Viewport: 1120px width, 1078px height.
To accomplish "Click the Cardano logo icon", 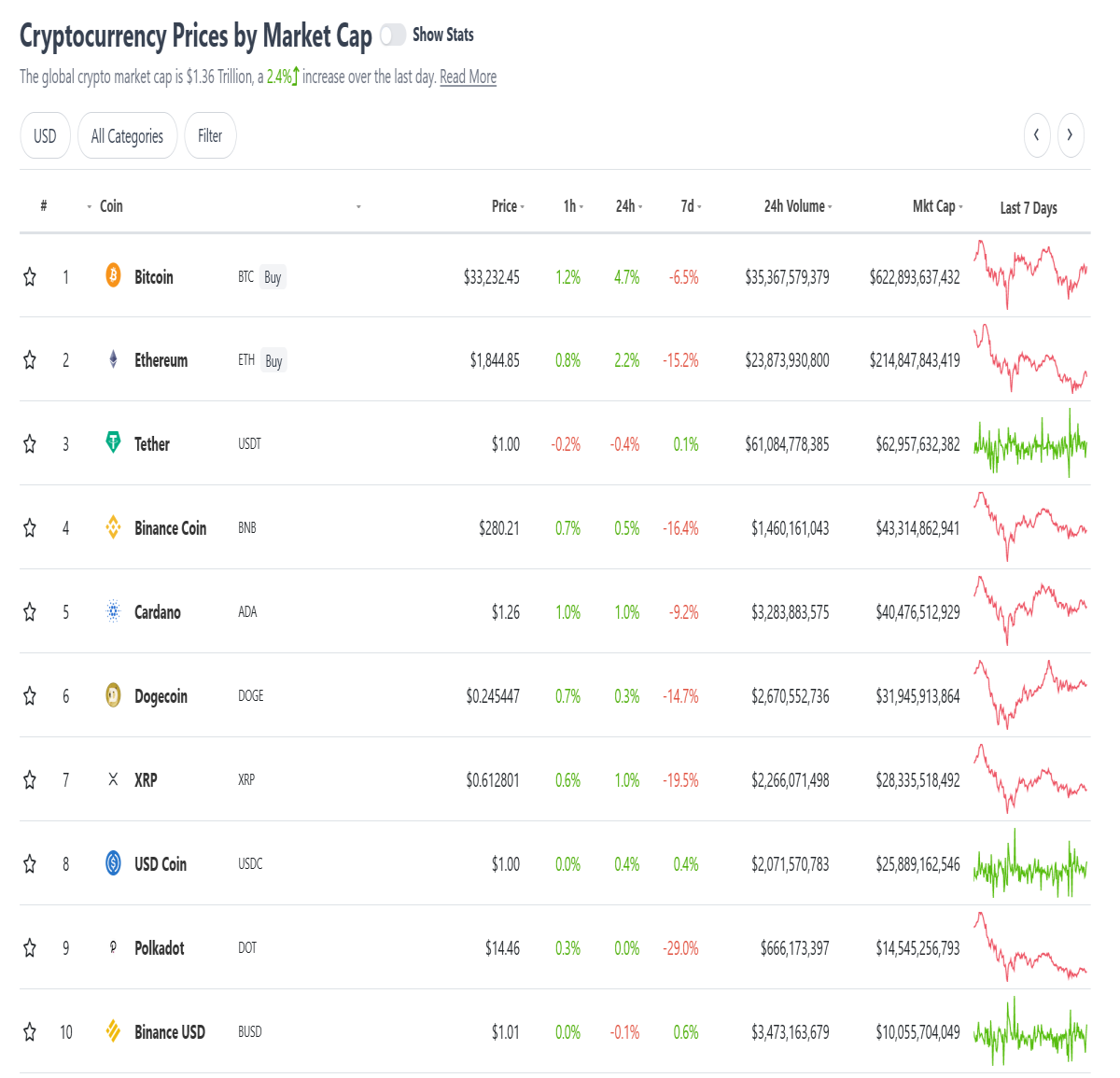I will click(x=113, y=611).
